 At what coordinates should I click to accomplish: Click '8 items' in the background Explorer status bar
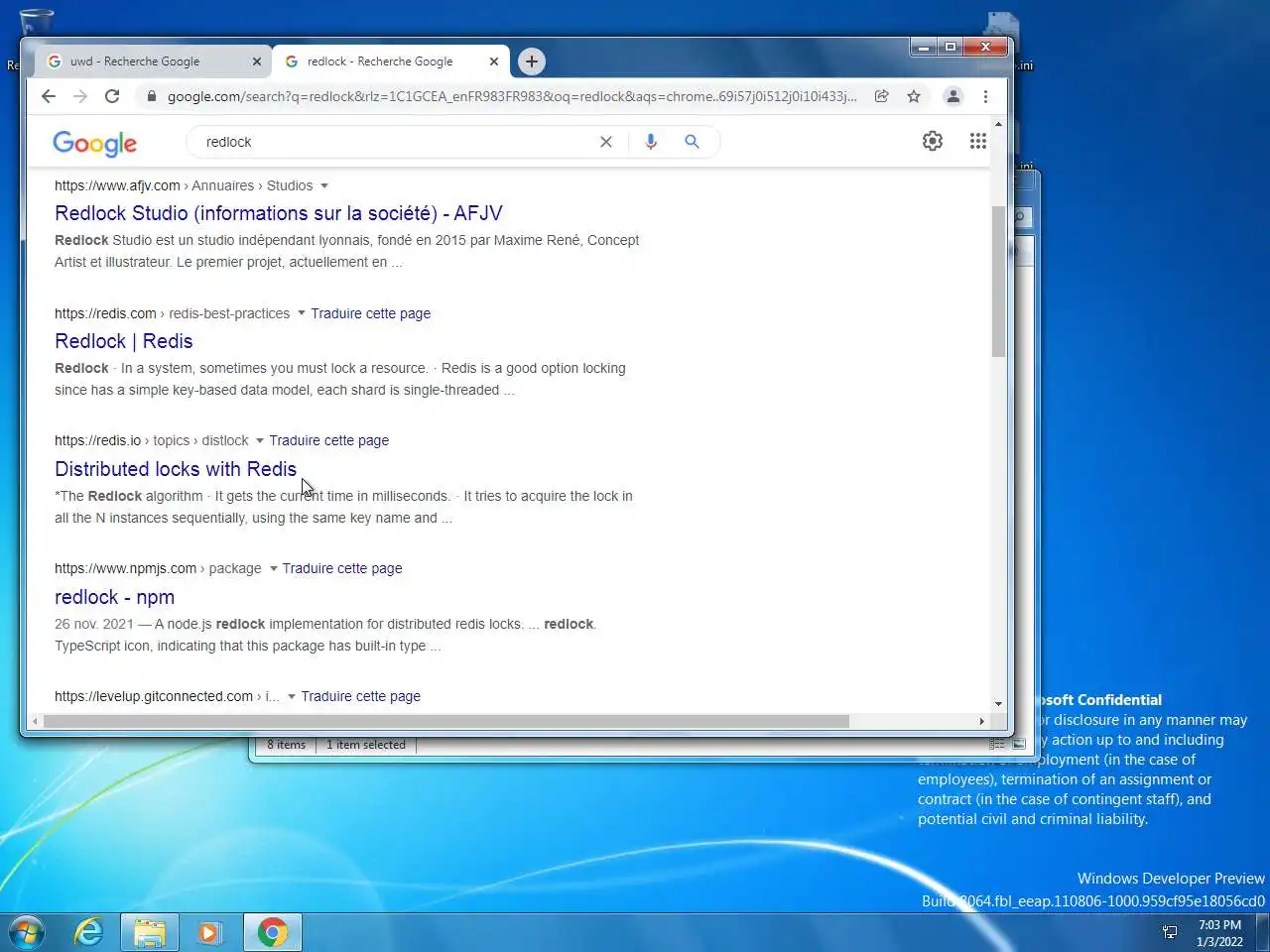(x=286, y=745)
